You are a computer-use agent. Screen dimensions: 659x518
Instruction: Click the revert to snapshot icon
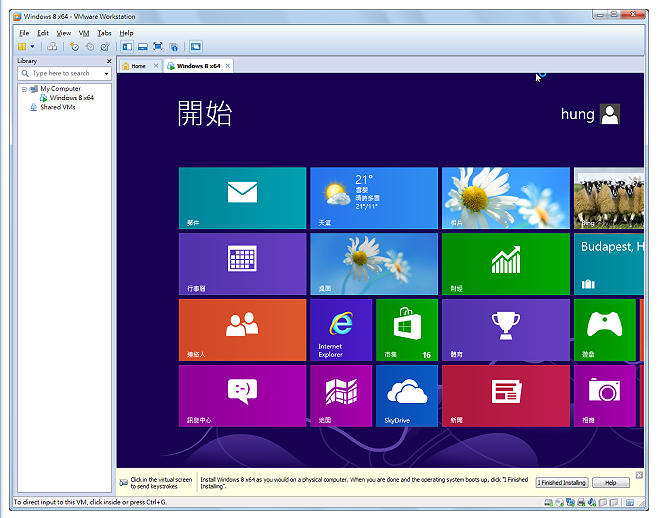click(90, 47)
